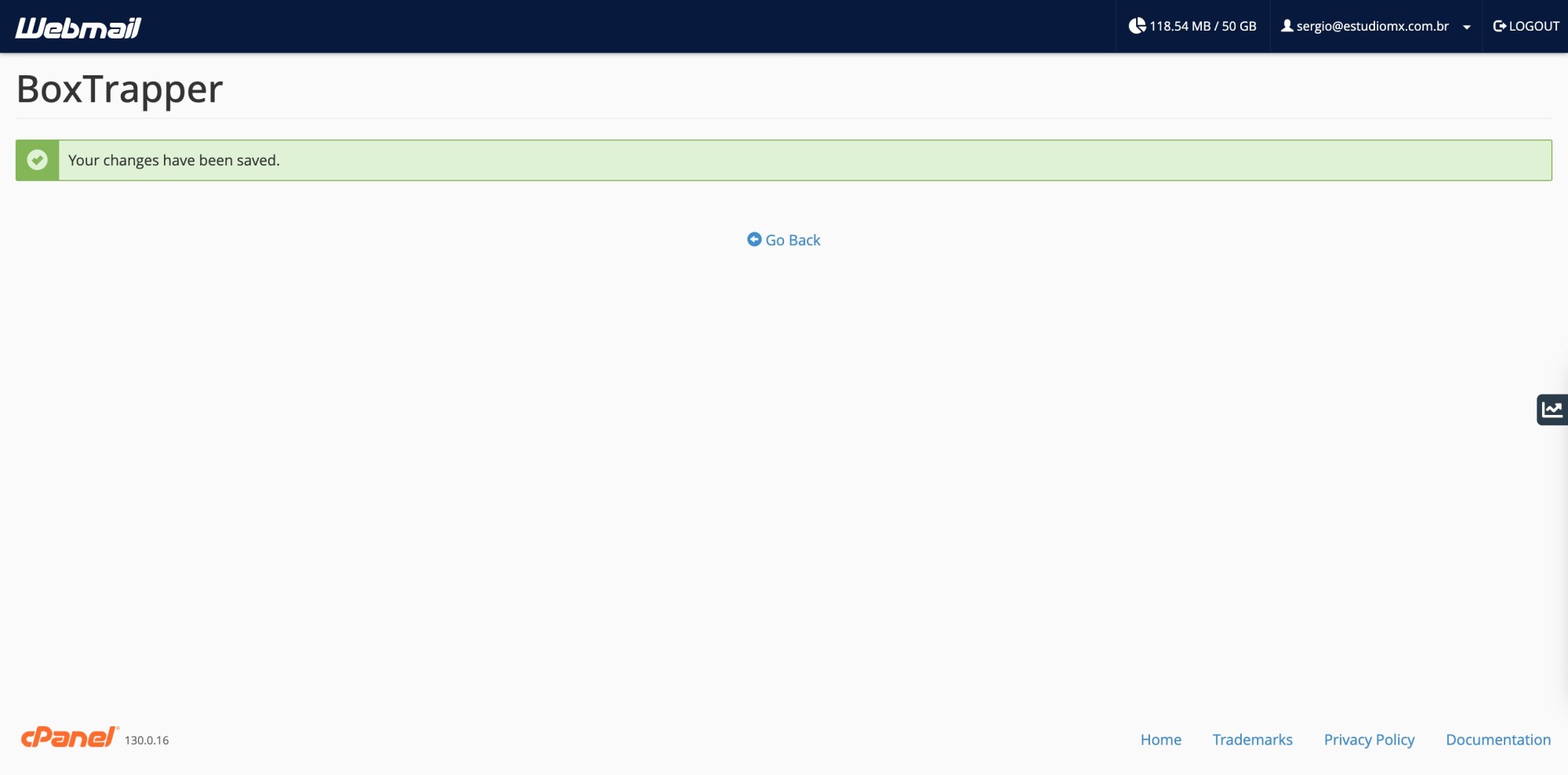Viewport: 1568px width, 775px height.
Task: Expand the account options dropdown caret
Action: (1467, 26)
